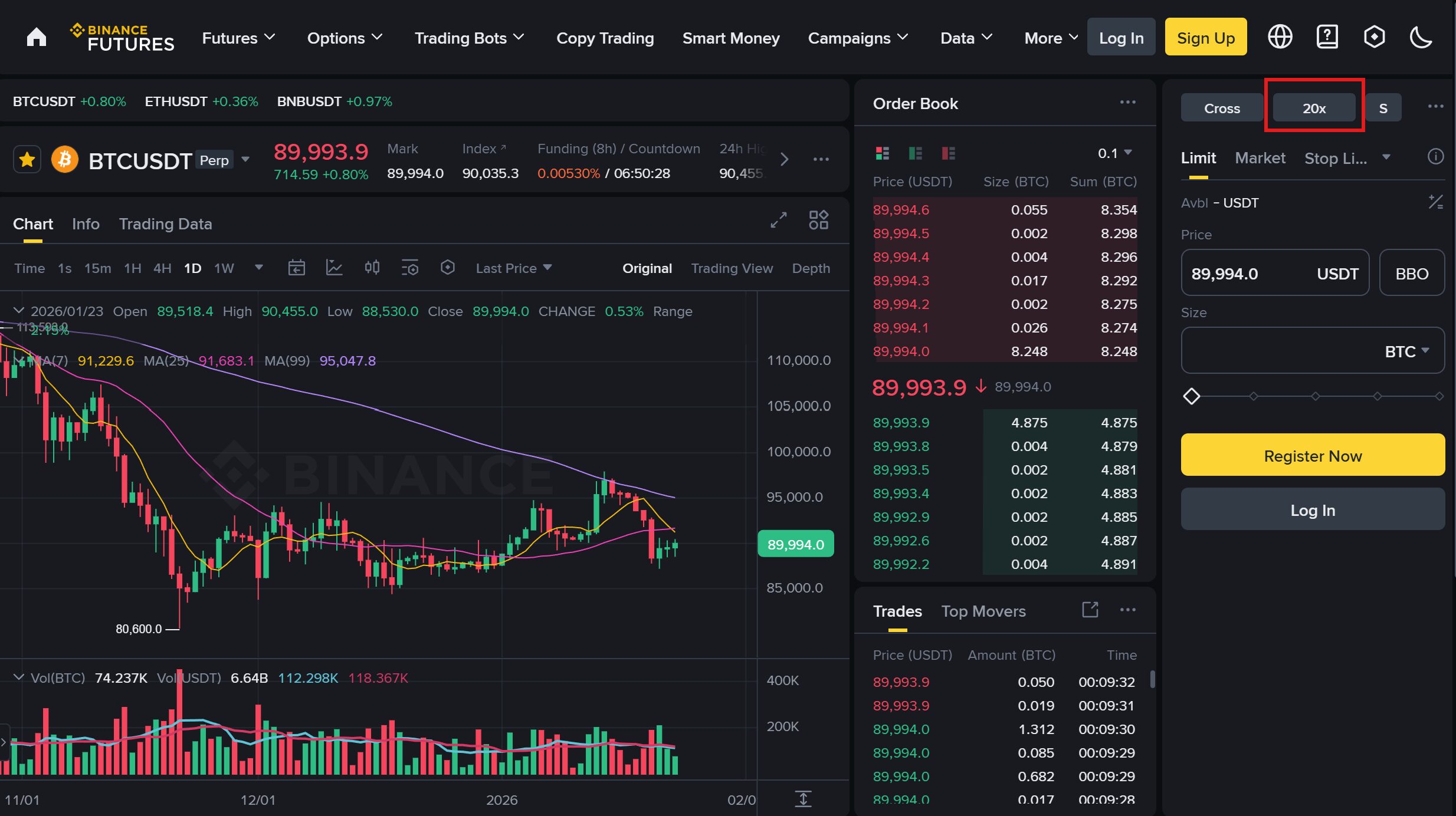Screen dimensions: 1456x816
Task: Open the Cross margin mode selector
Action: click(1221, 107)
